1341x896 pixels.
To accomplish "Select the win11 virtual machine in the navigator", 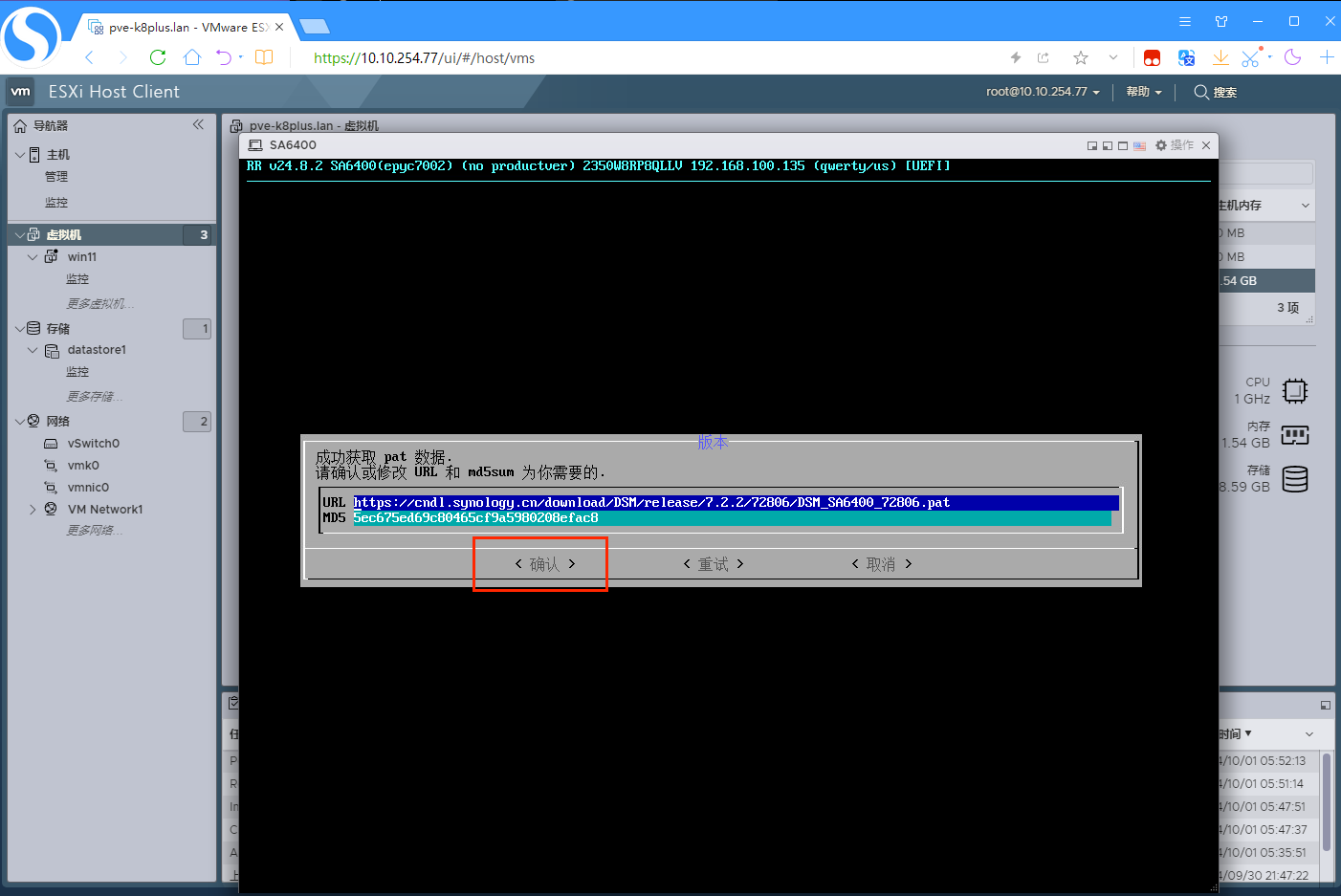I will 82,257.
